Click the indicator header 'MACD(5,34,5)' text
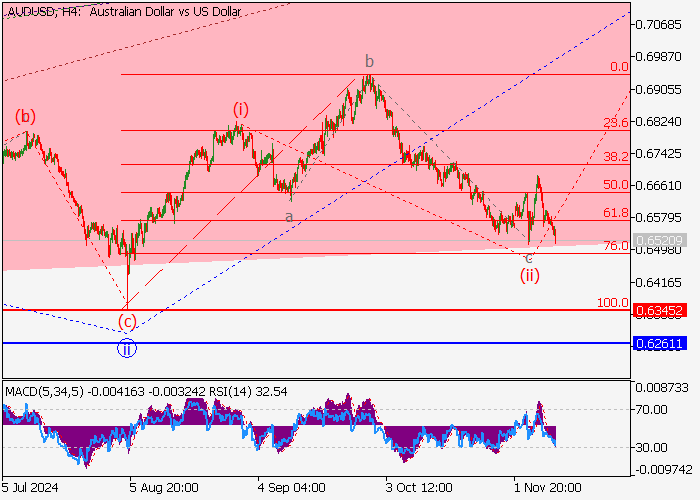This screenshot has width=700, height=500. click(44, 392)
